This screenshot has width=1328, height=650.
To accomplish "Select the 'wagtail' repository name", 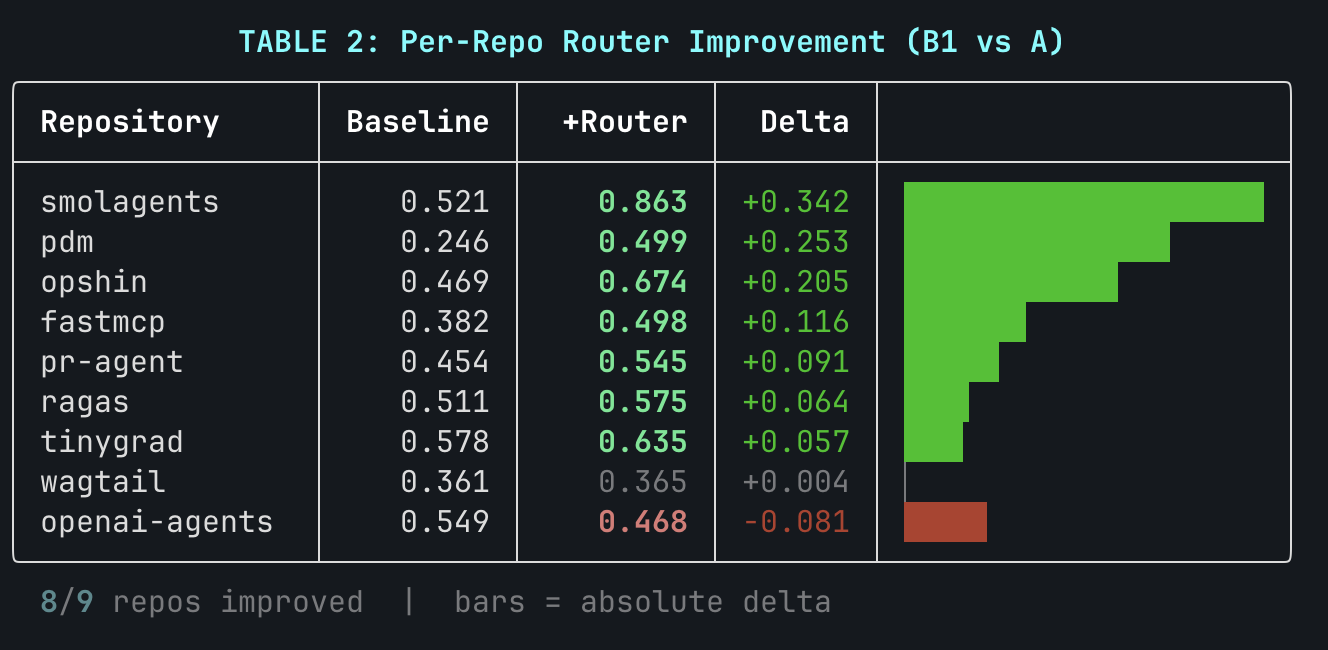I will (103, 482).
